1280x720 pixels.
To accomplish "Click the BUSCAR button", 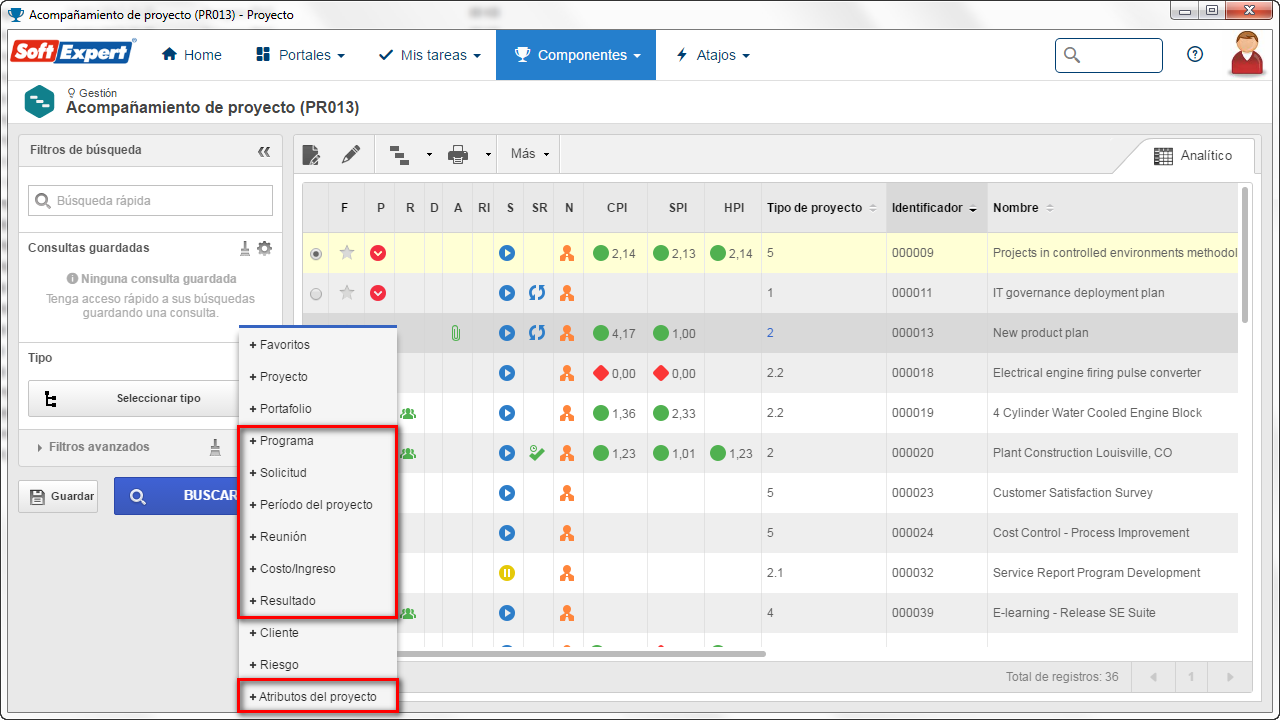I will (x=177, y=495).
